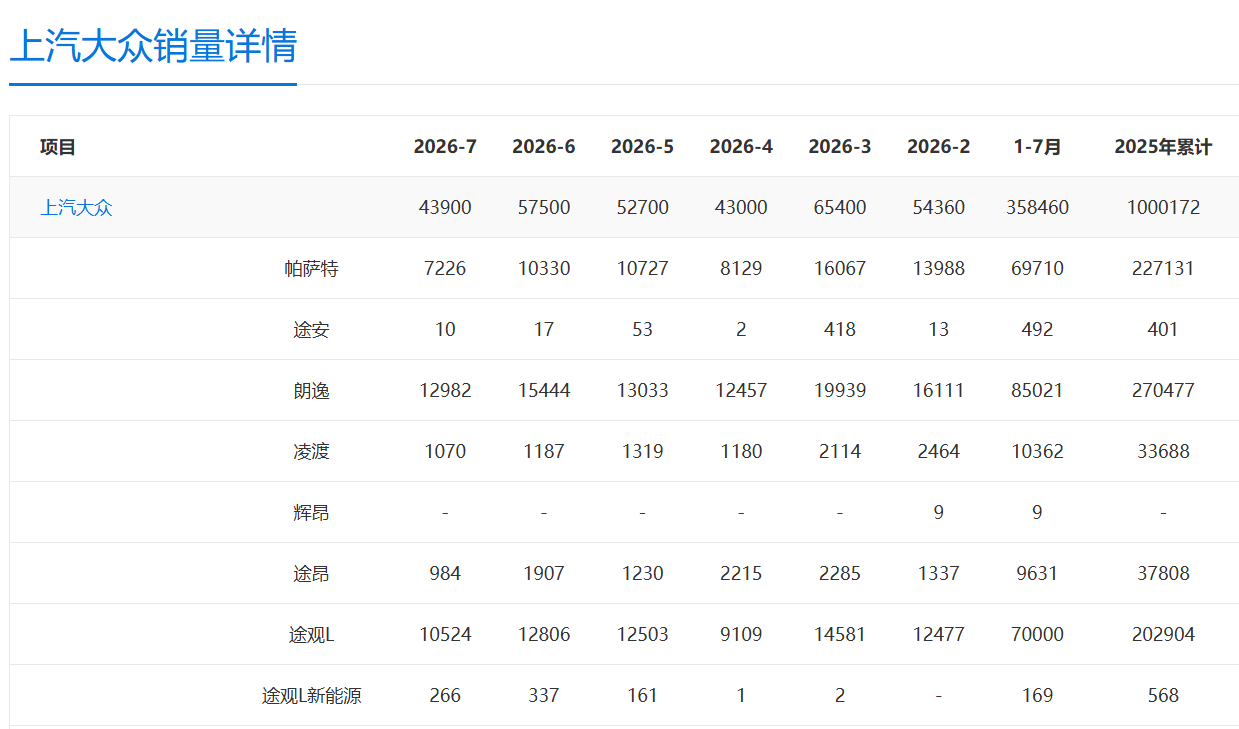Image resolution: width=1239 pixels, height=729 pixels.
Task: Click 凌渡 cumulative value 33688
Action: [x=1163, y=452]
